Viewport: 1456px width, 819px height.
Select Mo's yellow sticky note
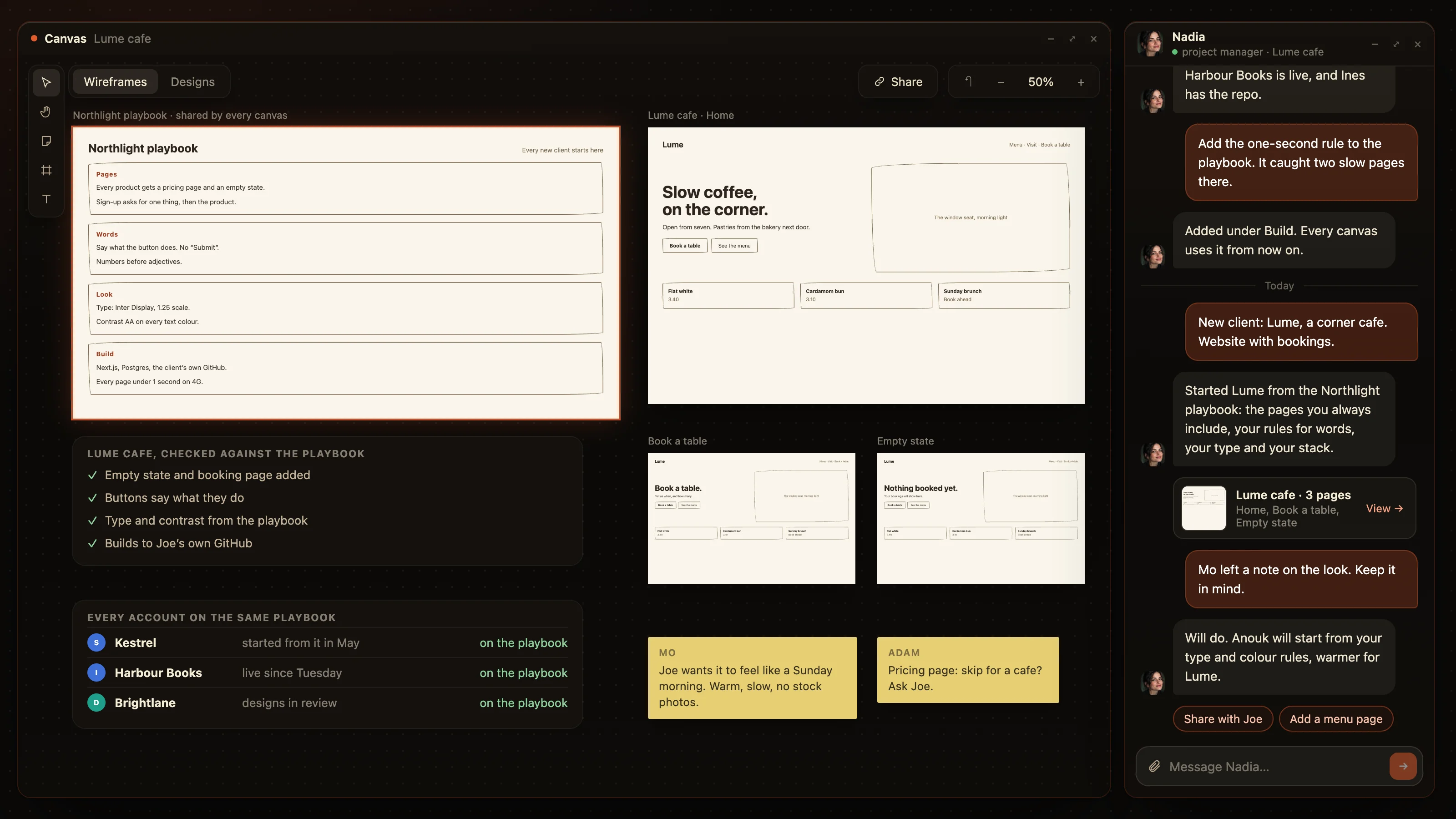pos(752,677)
